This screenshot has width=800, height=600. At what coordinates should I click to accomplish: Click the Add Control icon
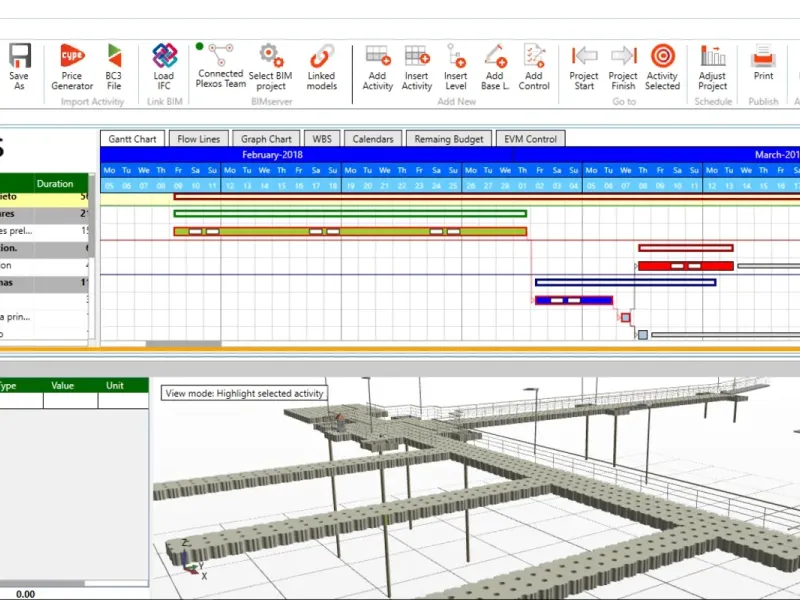click(x=534, y=66)
